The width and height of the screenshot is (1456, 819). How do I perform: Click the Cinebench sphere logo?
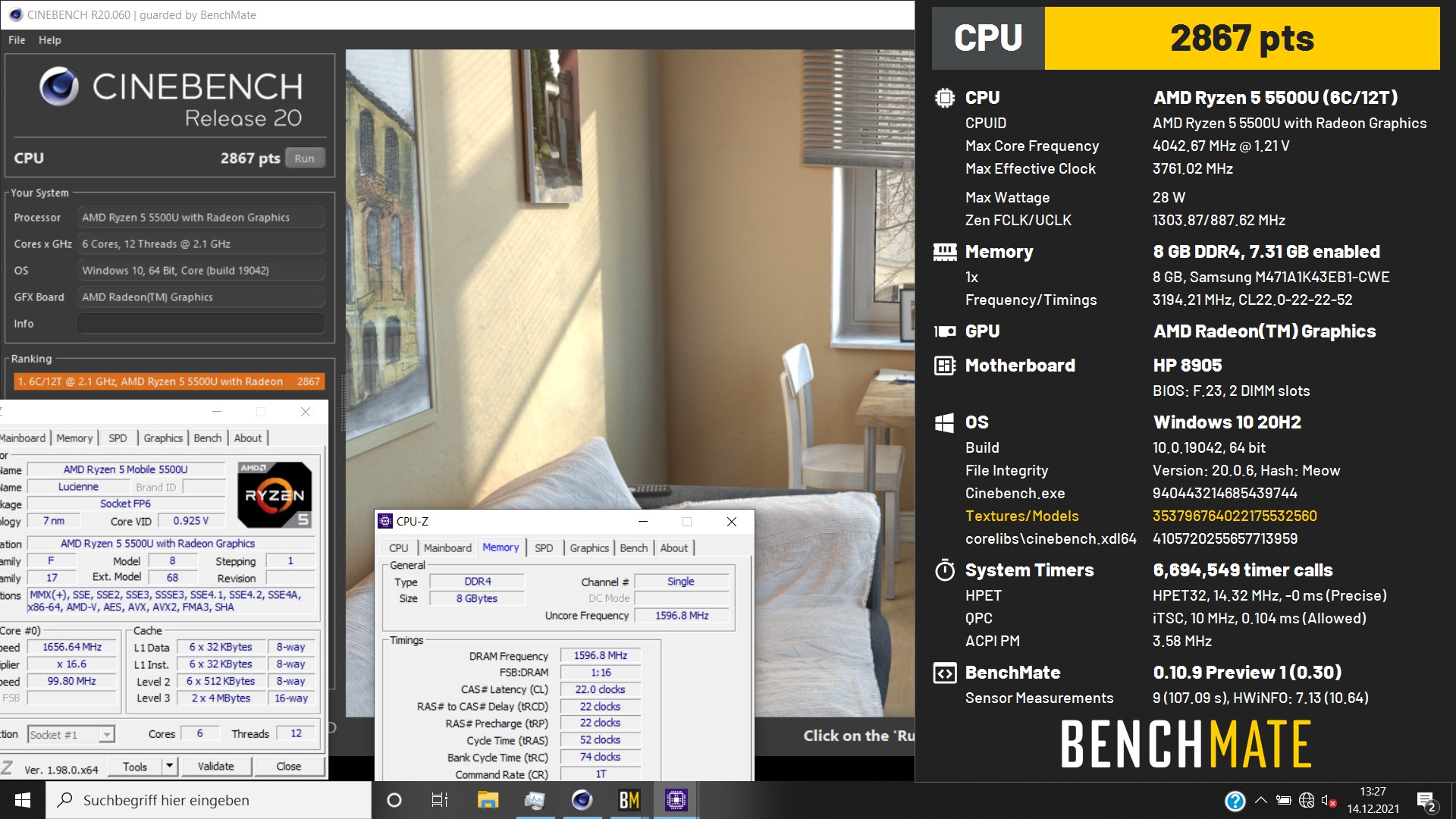tap(59, 86)
